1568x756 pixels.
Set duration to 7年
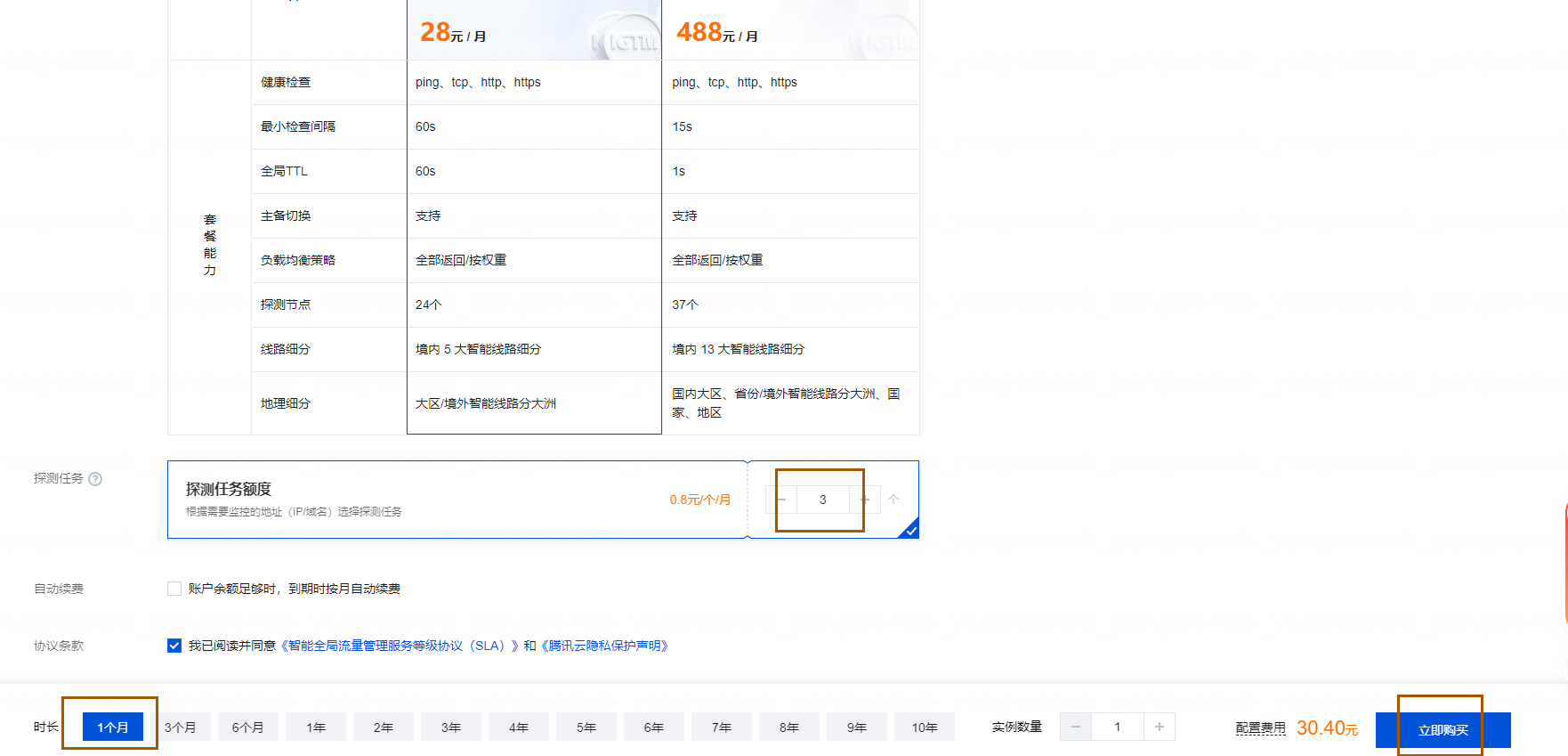pyautogui.click(x=722, y=728)
